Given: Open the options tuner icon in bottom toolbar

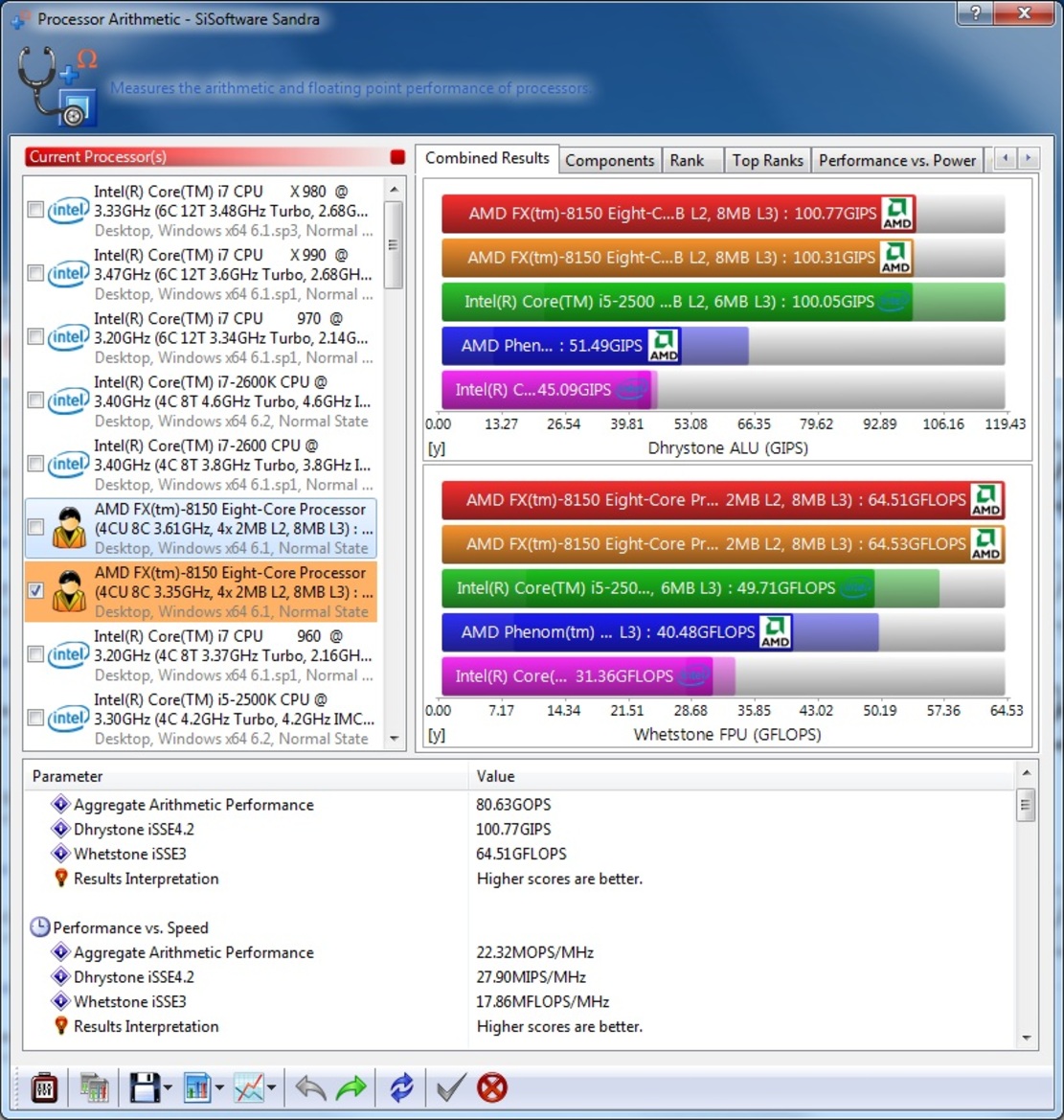Looking at the screenshot, I should click(x=45, y=1087).
